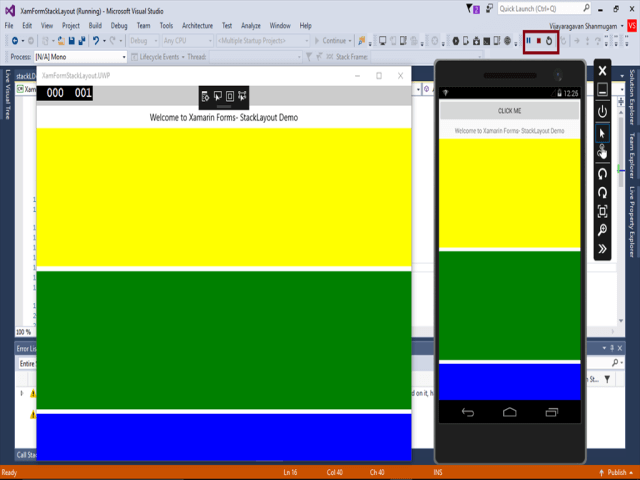Undo the last action in the toolbar
This screenshot has height=480, width=640.
coord(96,41)
